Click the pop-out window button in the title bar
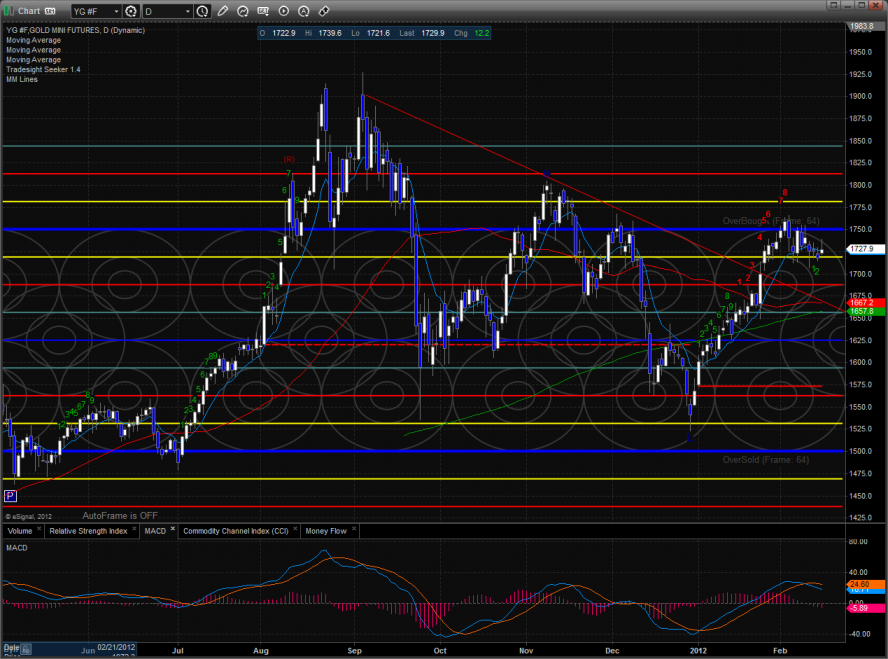This screenshot has width=888, height=659. 833,5
